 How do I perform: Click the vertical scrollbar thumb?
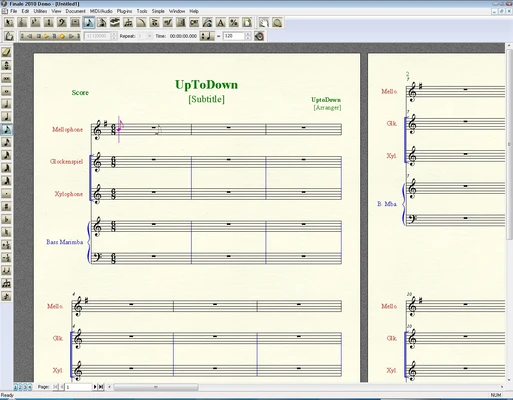509,144
